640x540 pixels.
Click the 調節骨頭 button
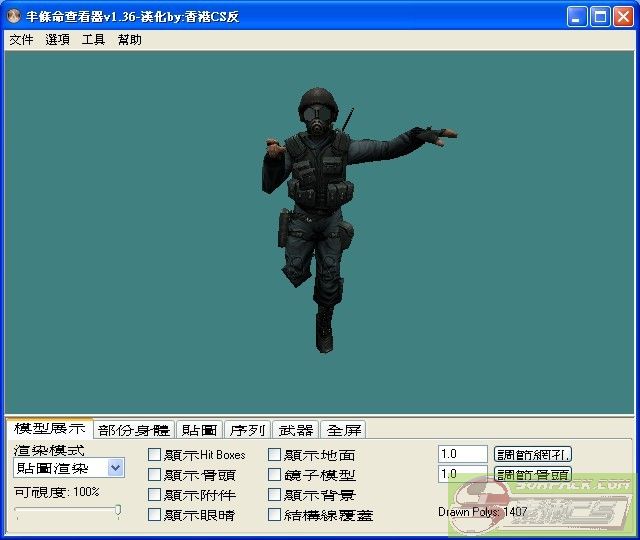(533, 474)
